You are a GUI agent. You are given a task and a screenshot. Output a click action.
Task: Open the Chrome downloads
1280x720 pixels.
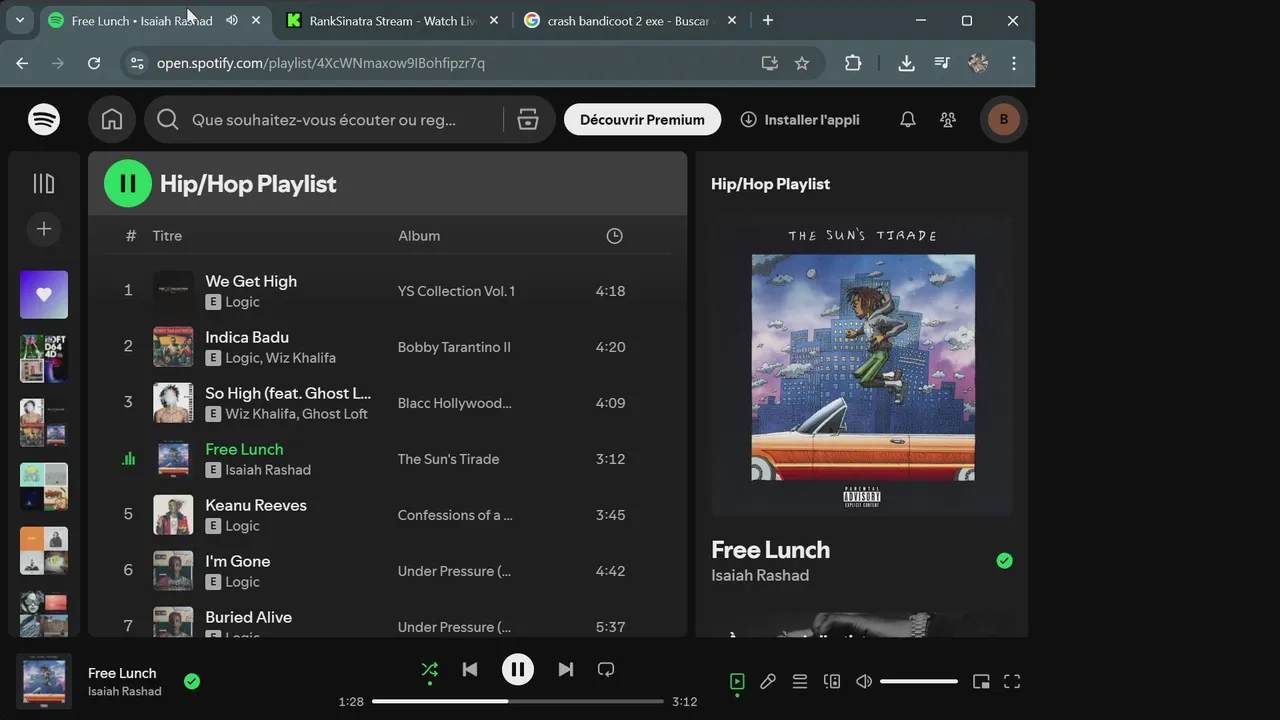click(x=906, y=63)
